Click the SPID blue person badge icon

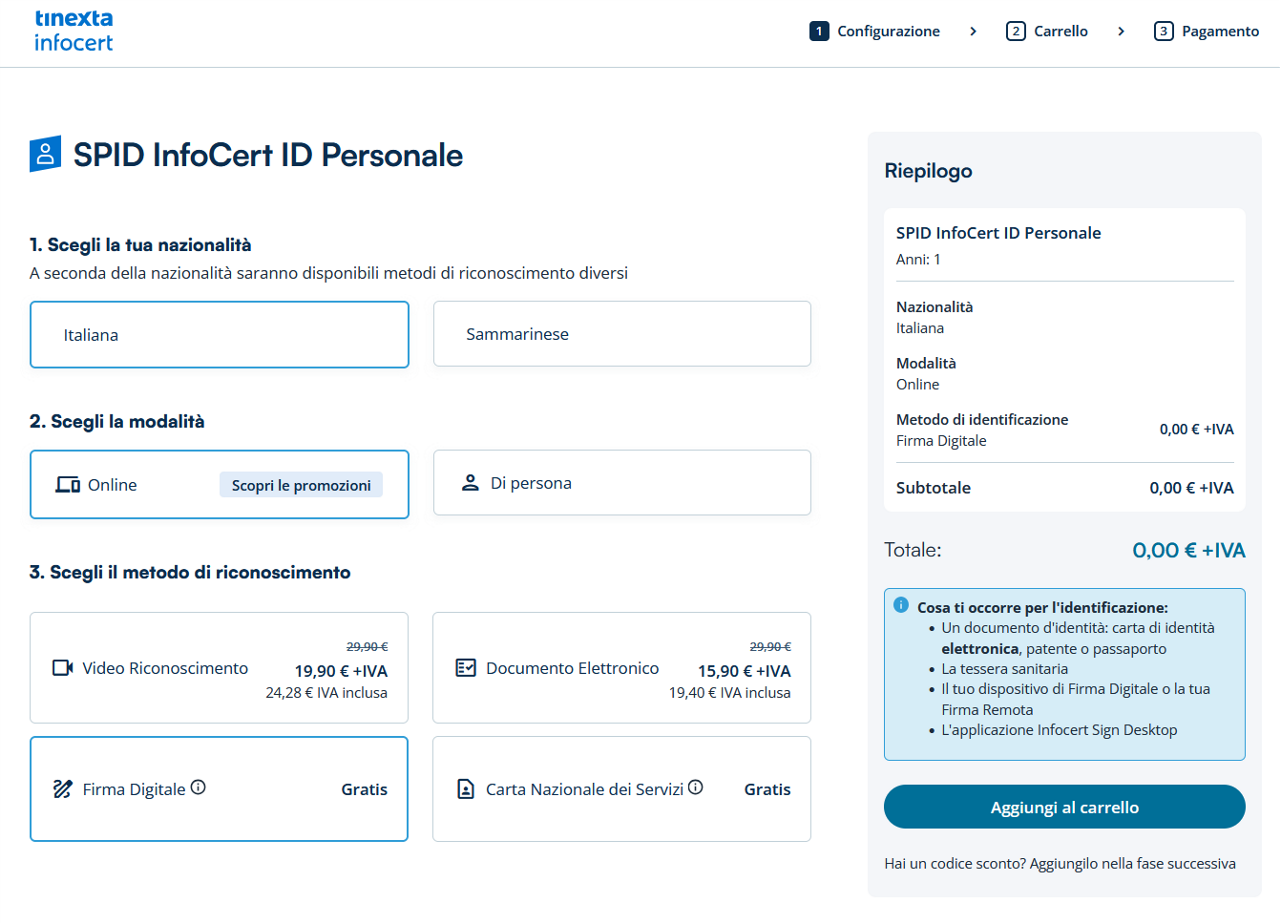pyautogui.click(x=45, y=154)
